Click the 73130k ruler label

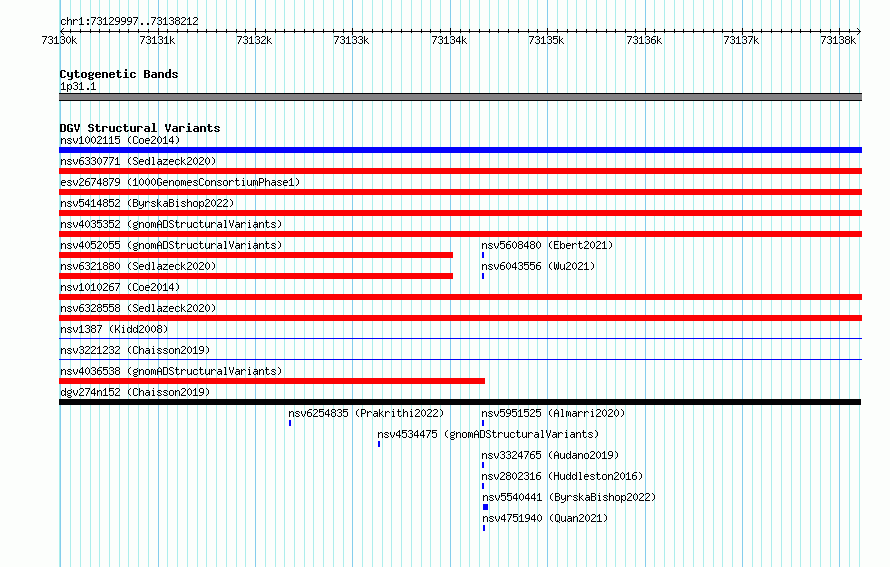click(x=60, y=40)
